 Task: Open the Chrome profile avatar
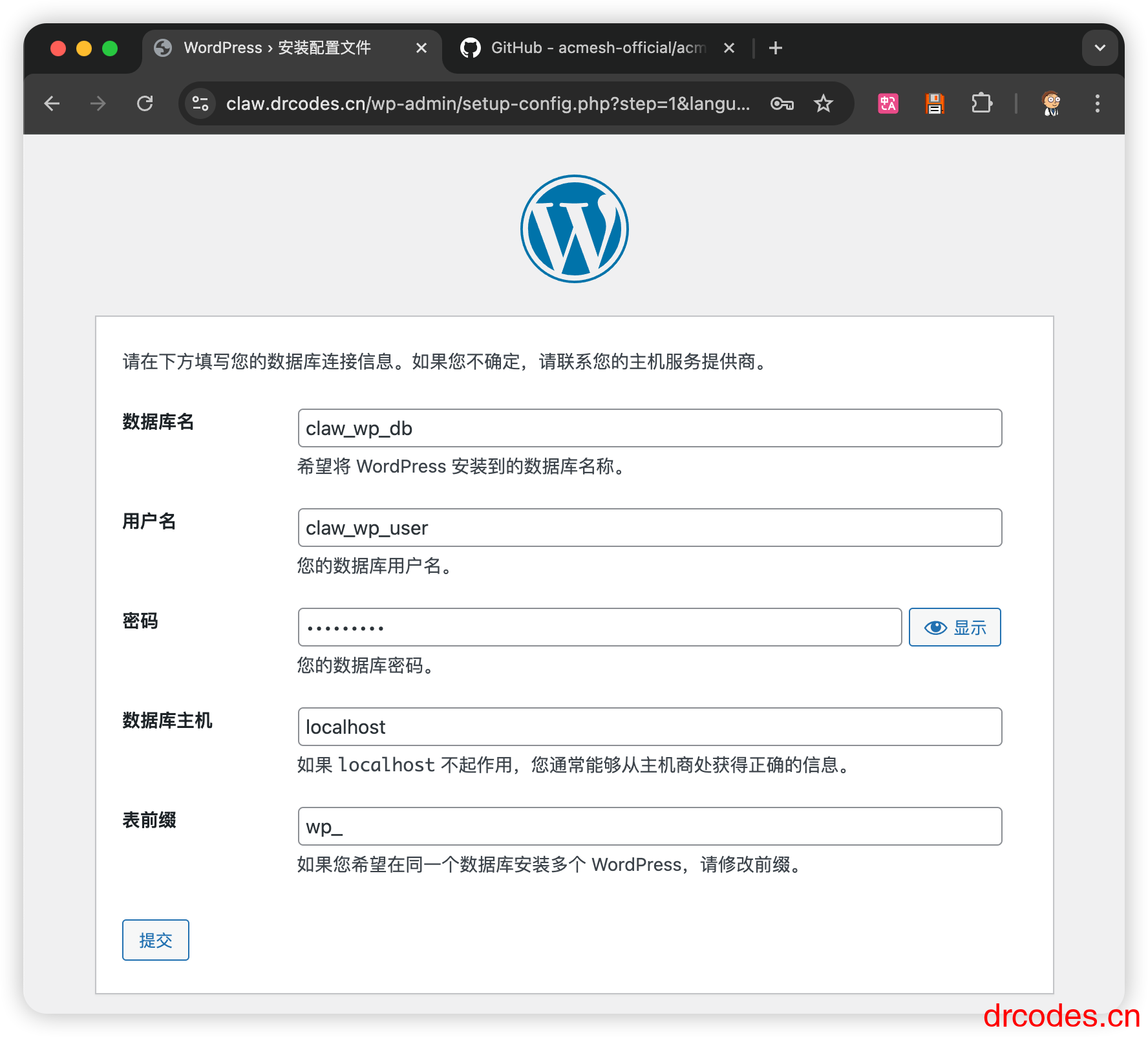[1051, 103]
